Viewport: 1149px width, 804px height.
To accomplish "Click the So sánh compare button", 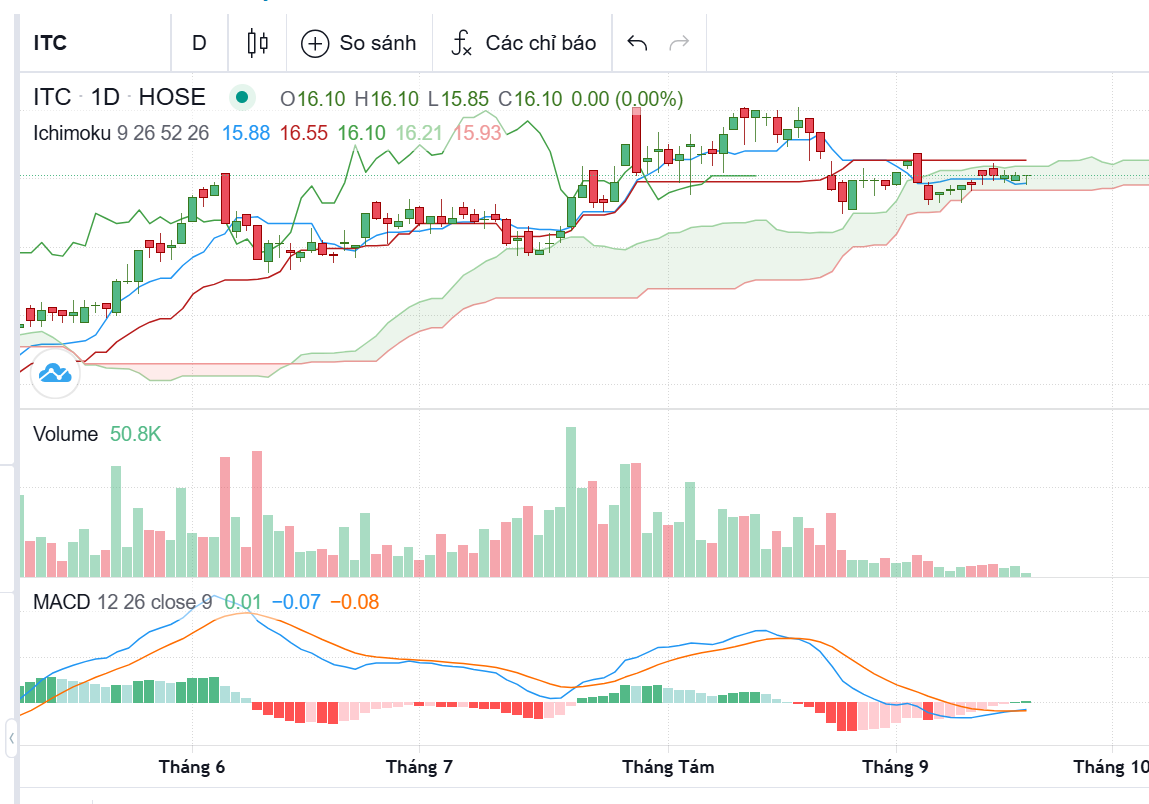I will click(359, 43).
